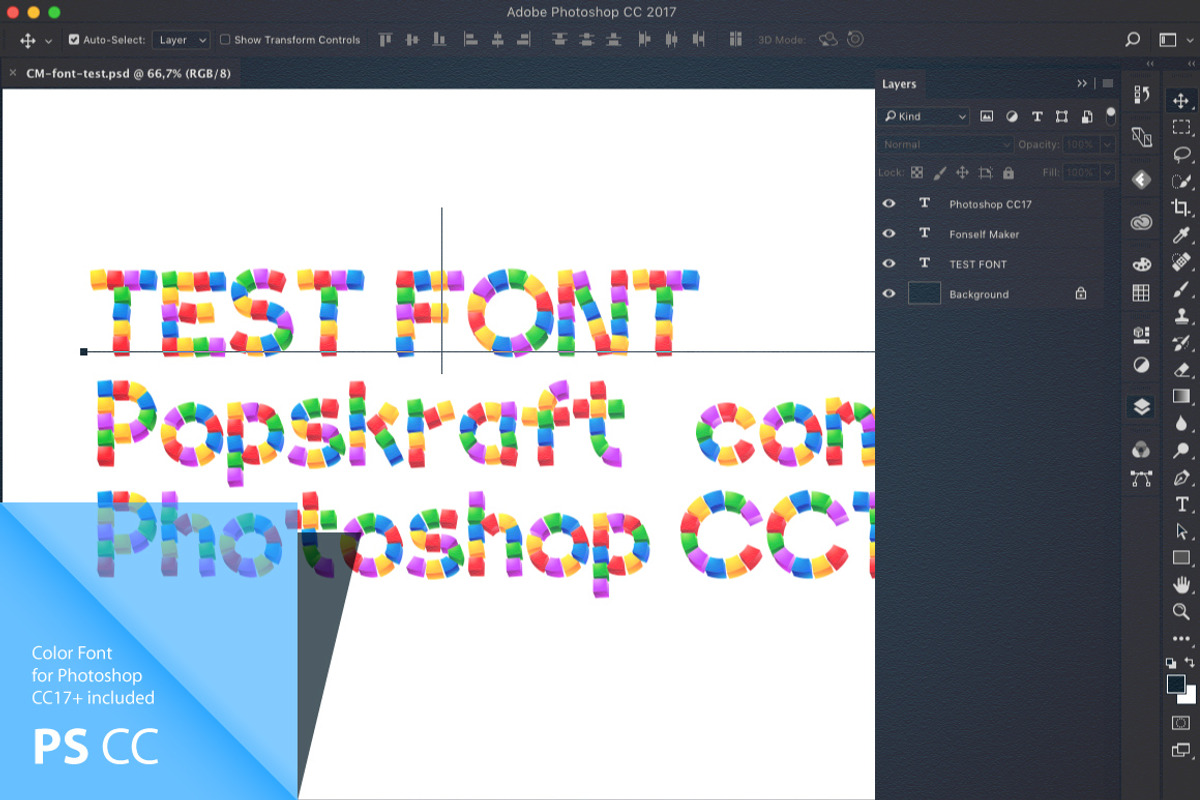Filter layers by type layers

click(1037, 116)
